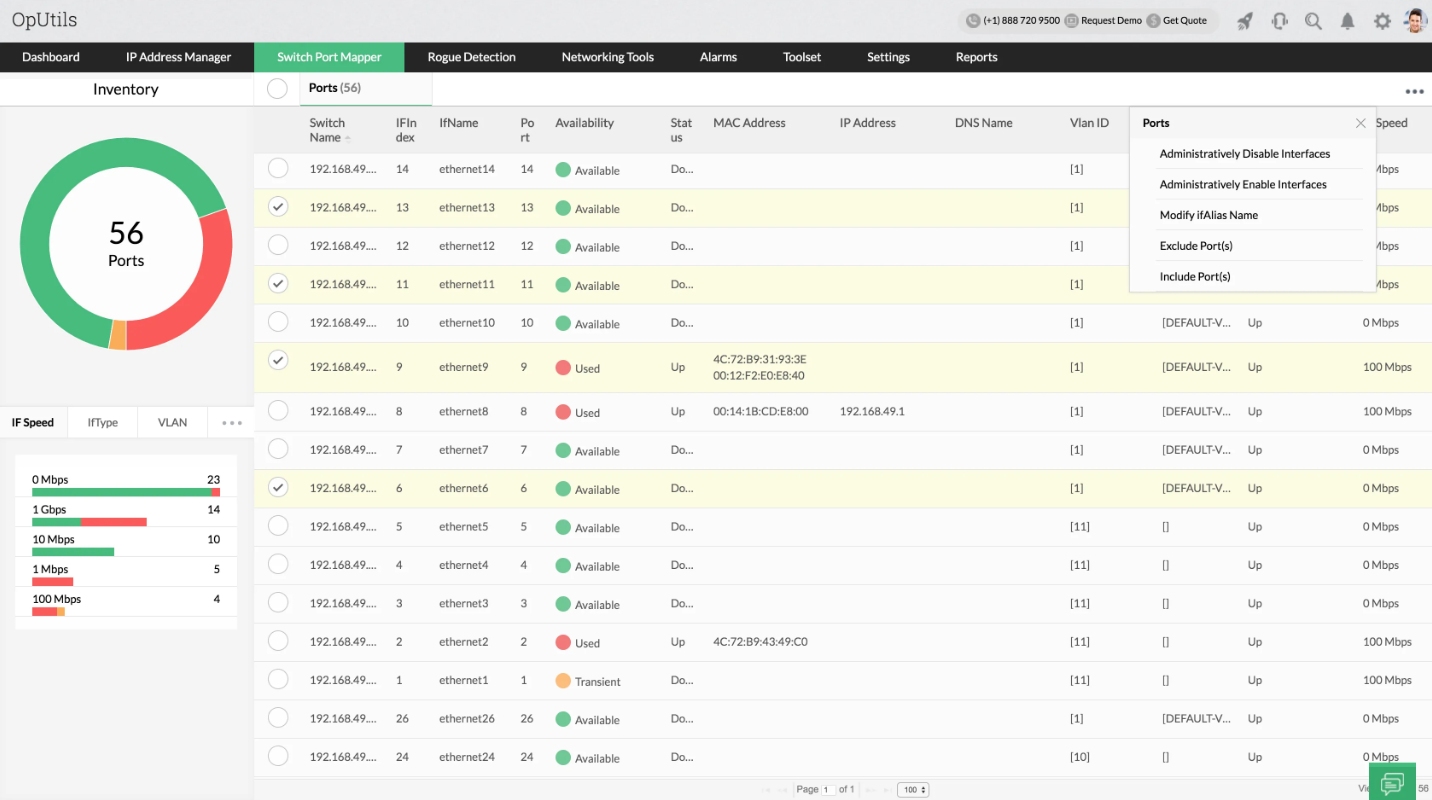Viewport: 1432px width, 800px height.
Task: Click the rocket quick-start icon
Action: pos(1245,21)
